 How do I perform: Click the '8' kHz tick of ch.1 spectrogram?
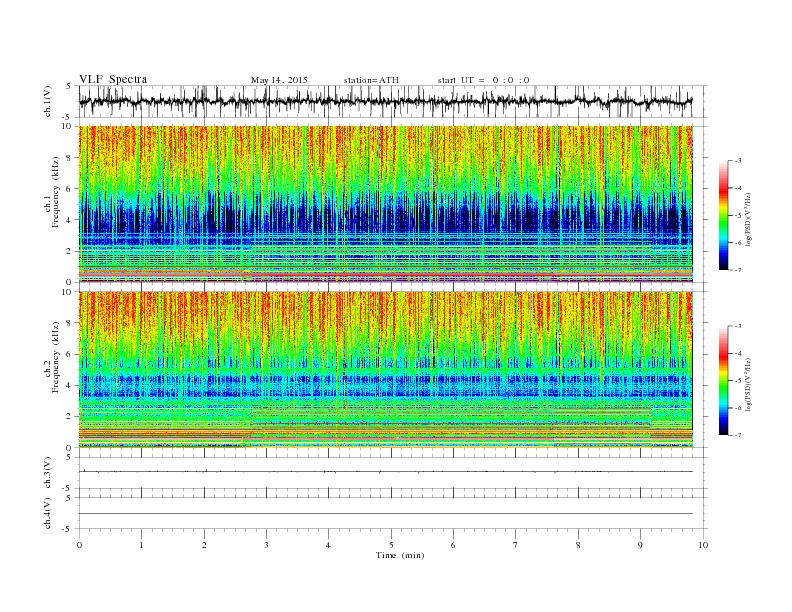[70, 158]
